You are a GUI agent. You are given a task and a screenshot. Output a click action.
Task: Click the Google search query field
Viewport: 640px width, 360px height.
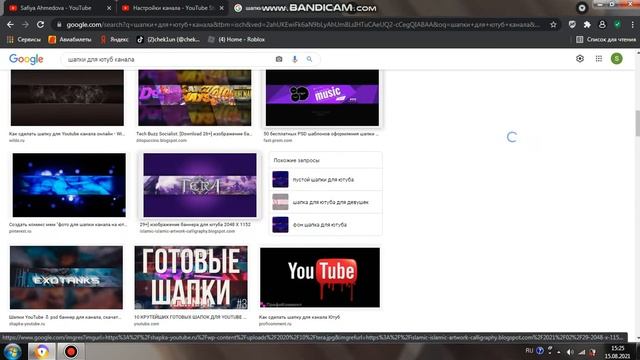tap(169, 59)
